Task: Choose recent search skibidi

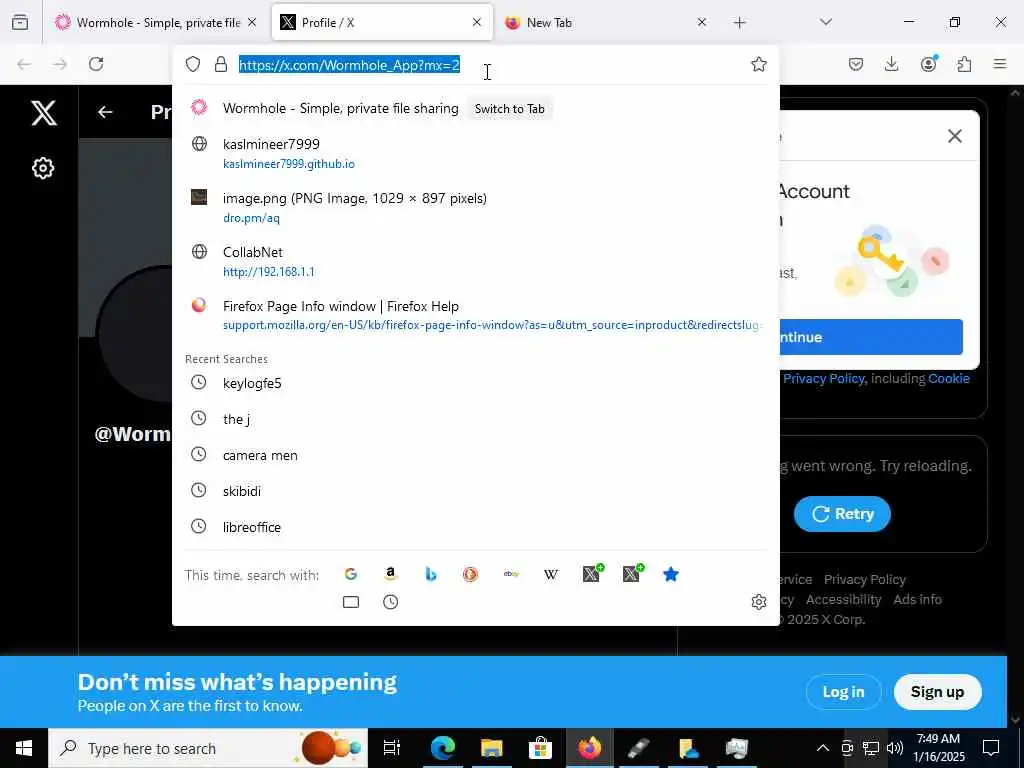Action: point(475,490)
